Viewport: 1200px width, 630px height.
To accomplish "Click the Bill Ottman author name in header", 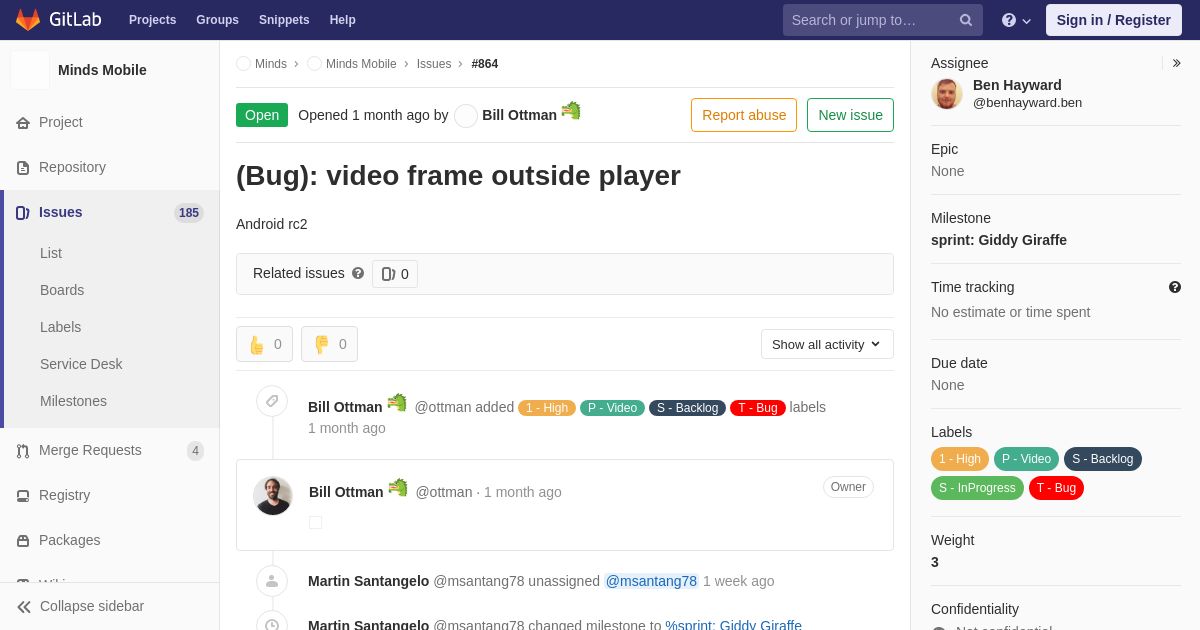I will (519, 115).
